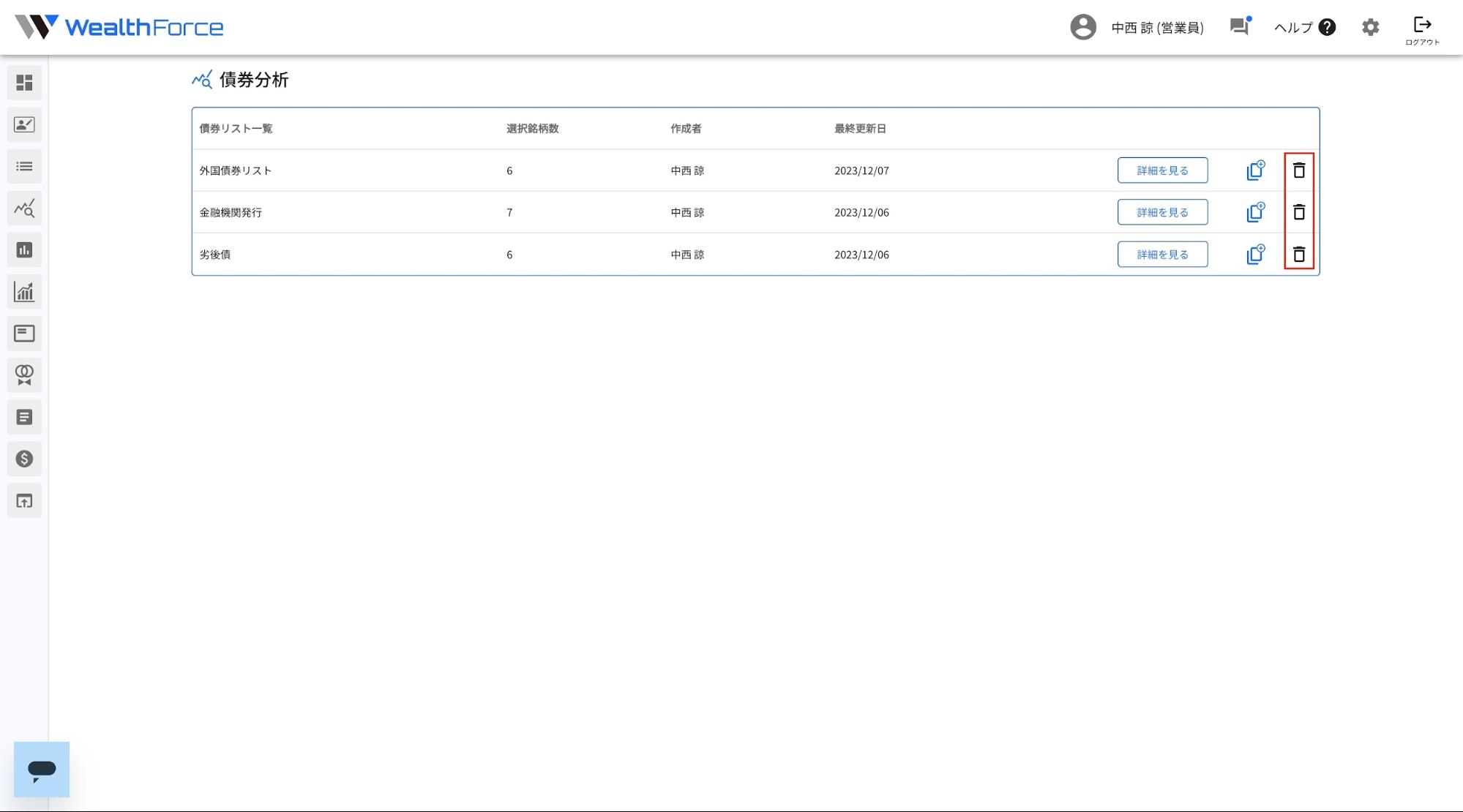1463x812 pixels.
Task: Click the dollar coin sidebar icon
Action: coord(24,459)
